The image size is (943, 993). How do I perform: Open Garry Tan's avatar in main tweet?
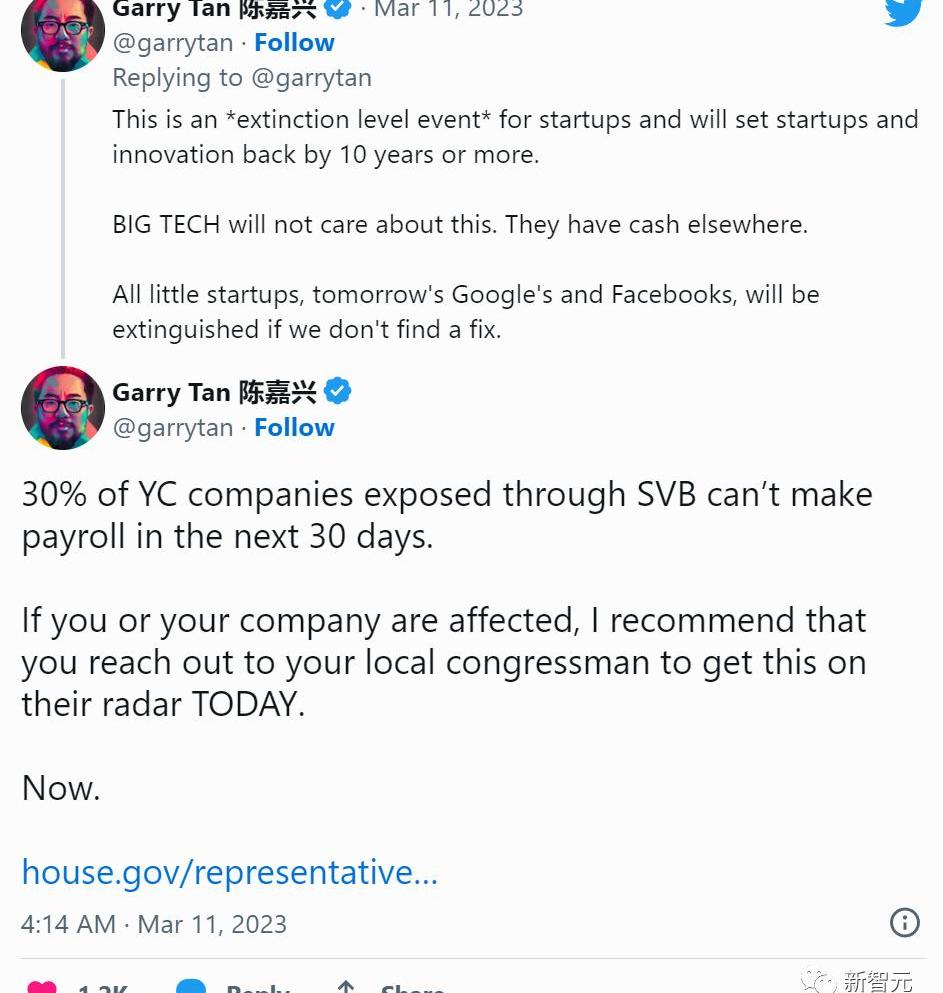pos(63,408)
